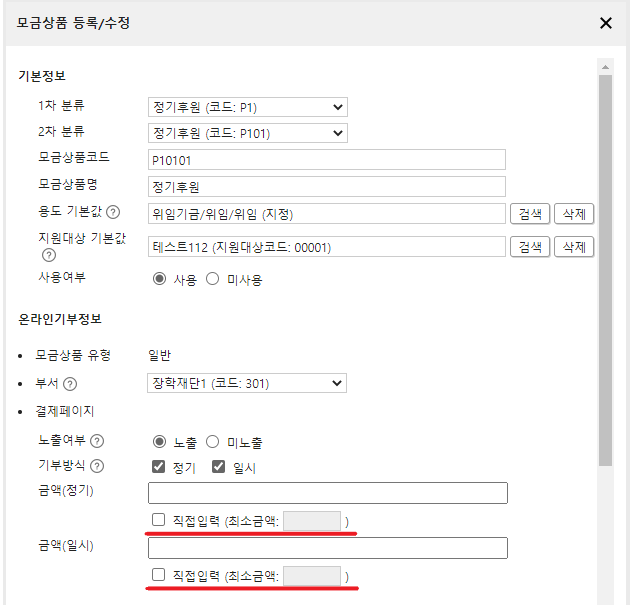Click 검색 button for 용도 기본값
The width and height of the screenshot is (633, 607).
click(530, 213)
